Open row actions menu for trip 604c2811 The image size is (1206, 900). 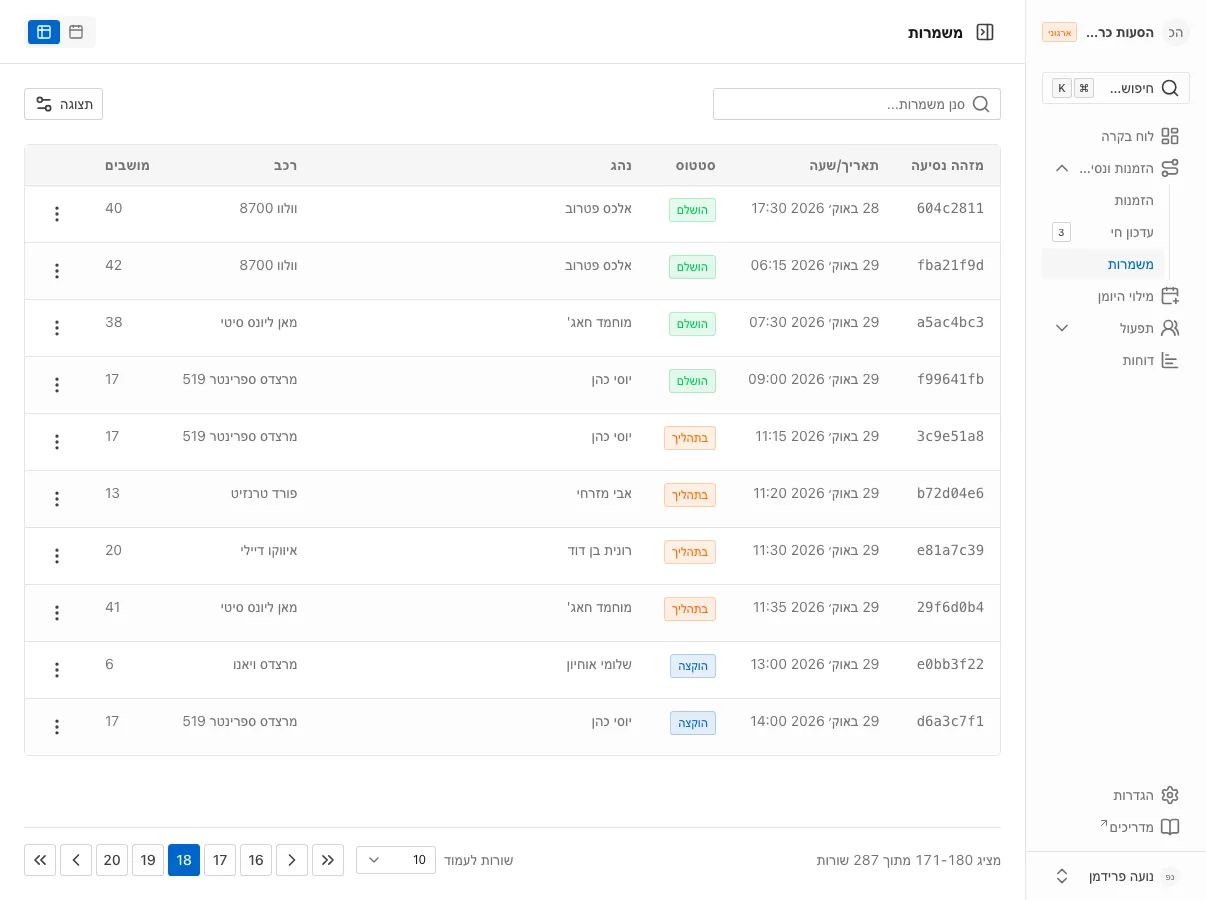(x=57, y=214)
